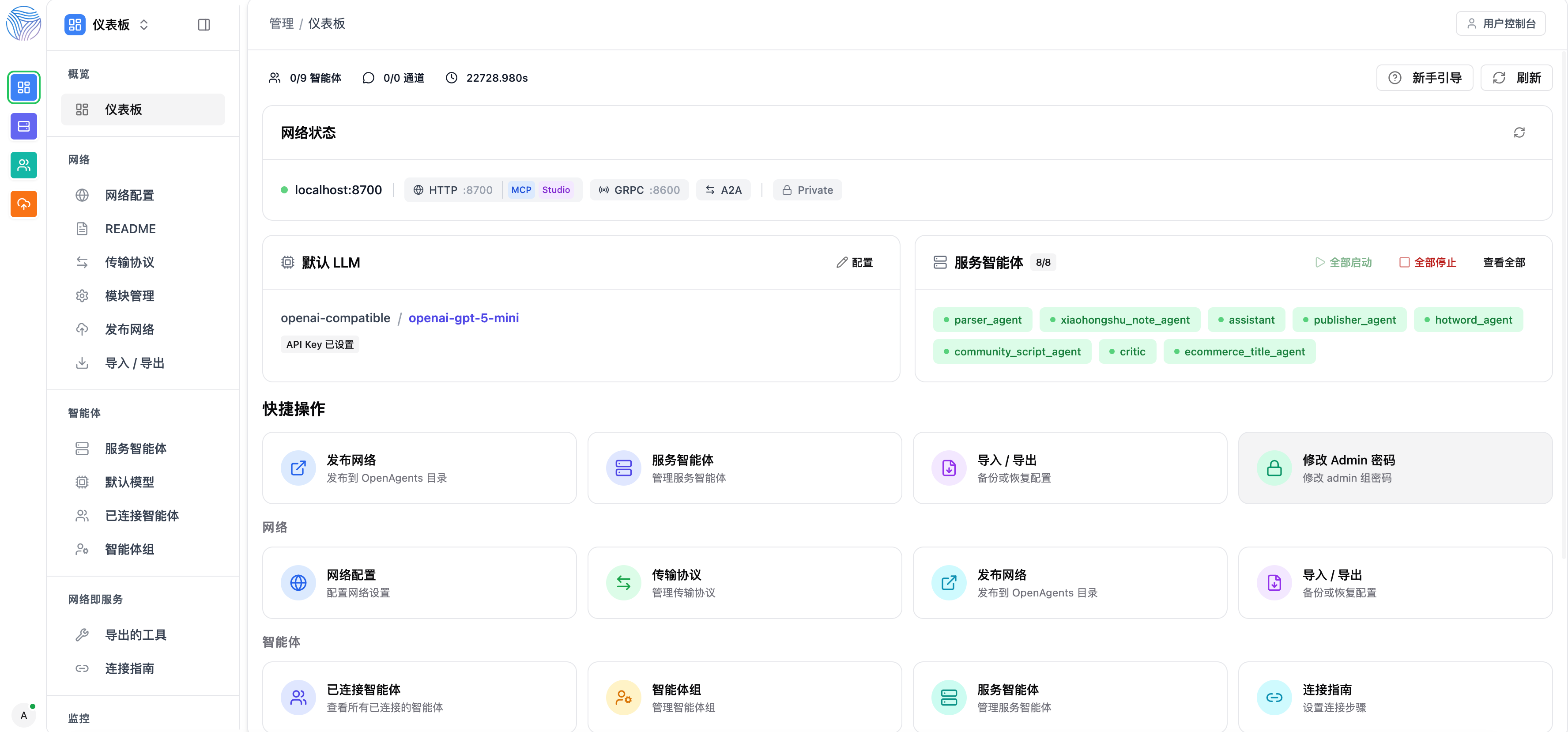Open 修改 Admin 密码 card

pos(1395,468)
